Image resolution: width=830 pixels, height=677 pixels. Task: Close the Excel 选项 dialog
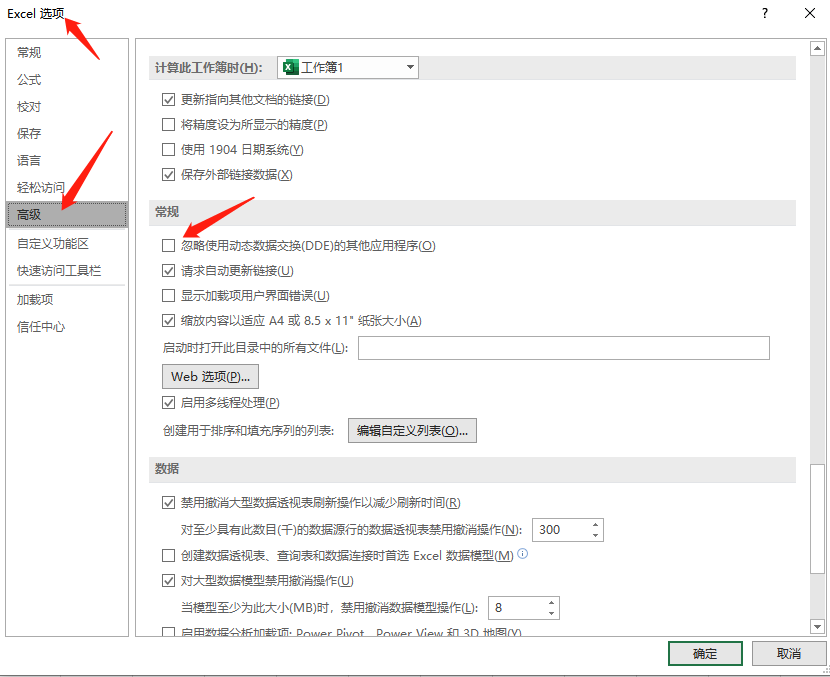click(810, 13)
